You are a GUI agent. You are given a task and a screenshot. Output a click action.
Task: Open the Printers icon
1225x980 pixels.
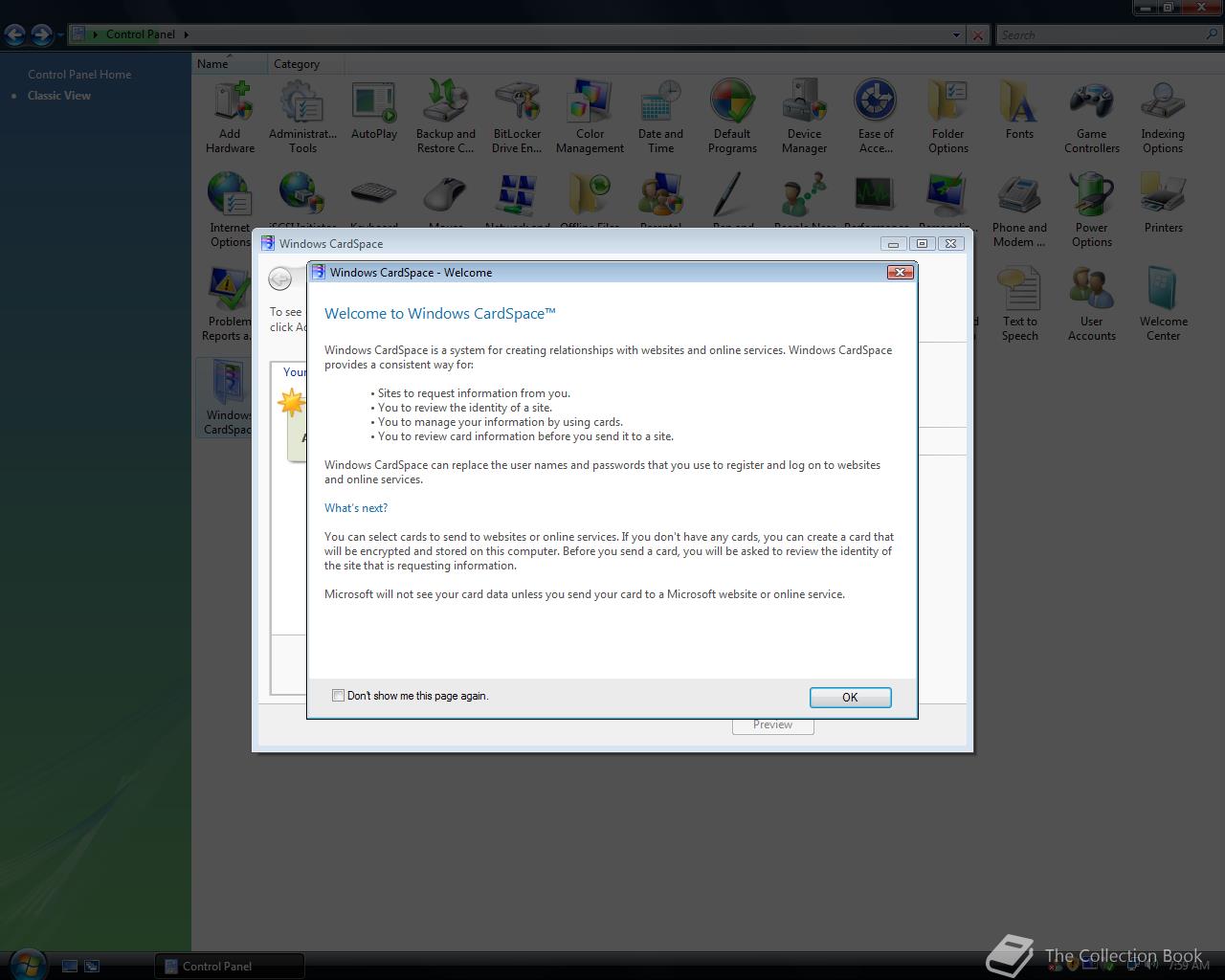click(x=1163, y=204)
